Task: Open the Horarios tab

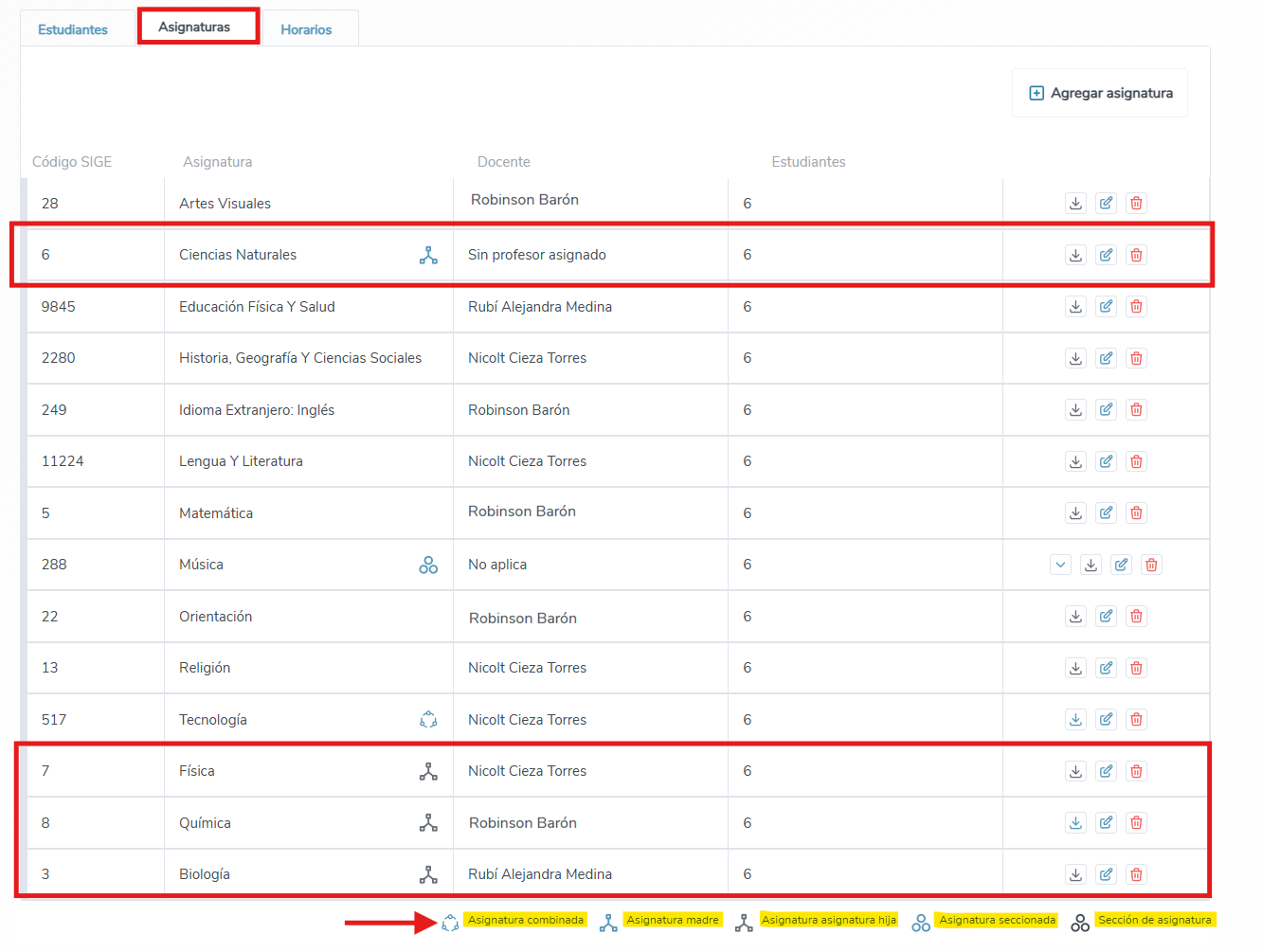Action: point(306,29)
